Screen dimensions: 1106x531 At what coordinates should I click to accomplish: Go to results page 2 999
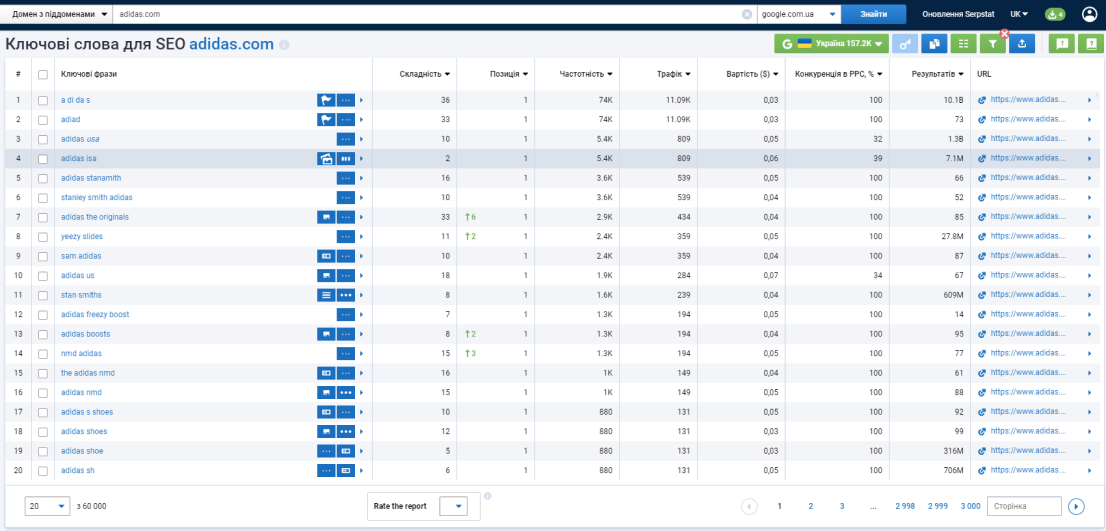click(937, 506)
